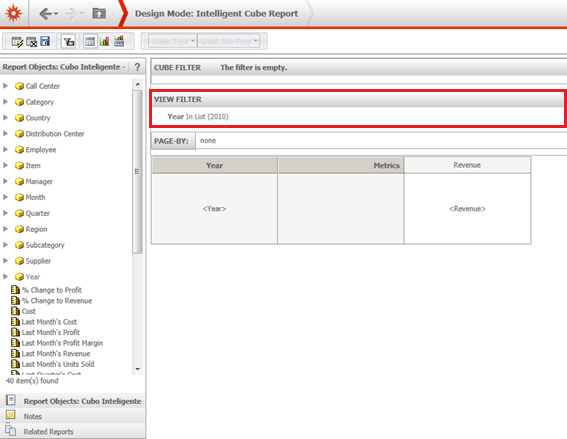The height and width of the screenshot is (439, 567).
Task: Select Last Month's Revenue metric
Action: [x=56, y=354]
